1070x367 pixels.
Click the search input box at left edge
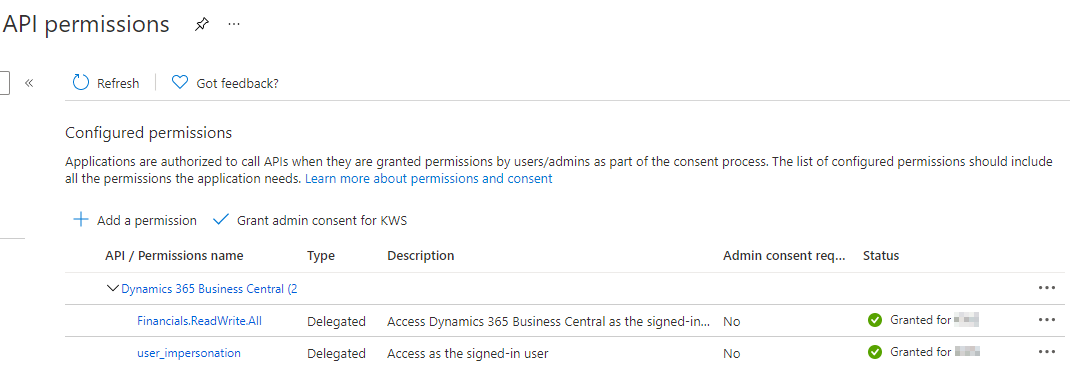pyautogui.click(x=5, y=83)
